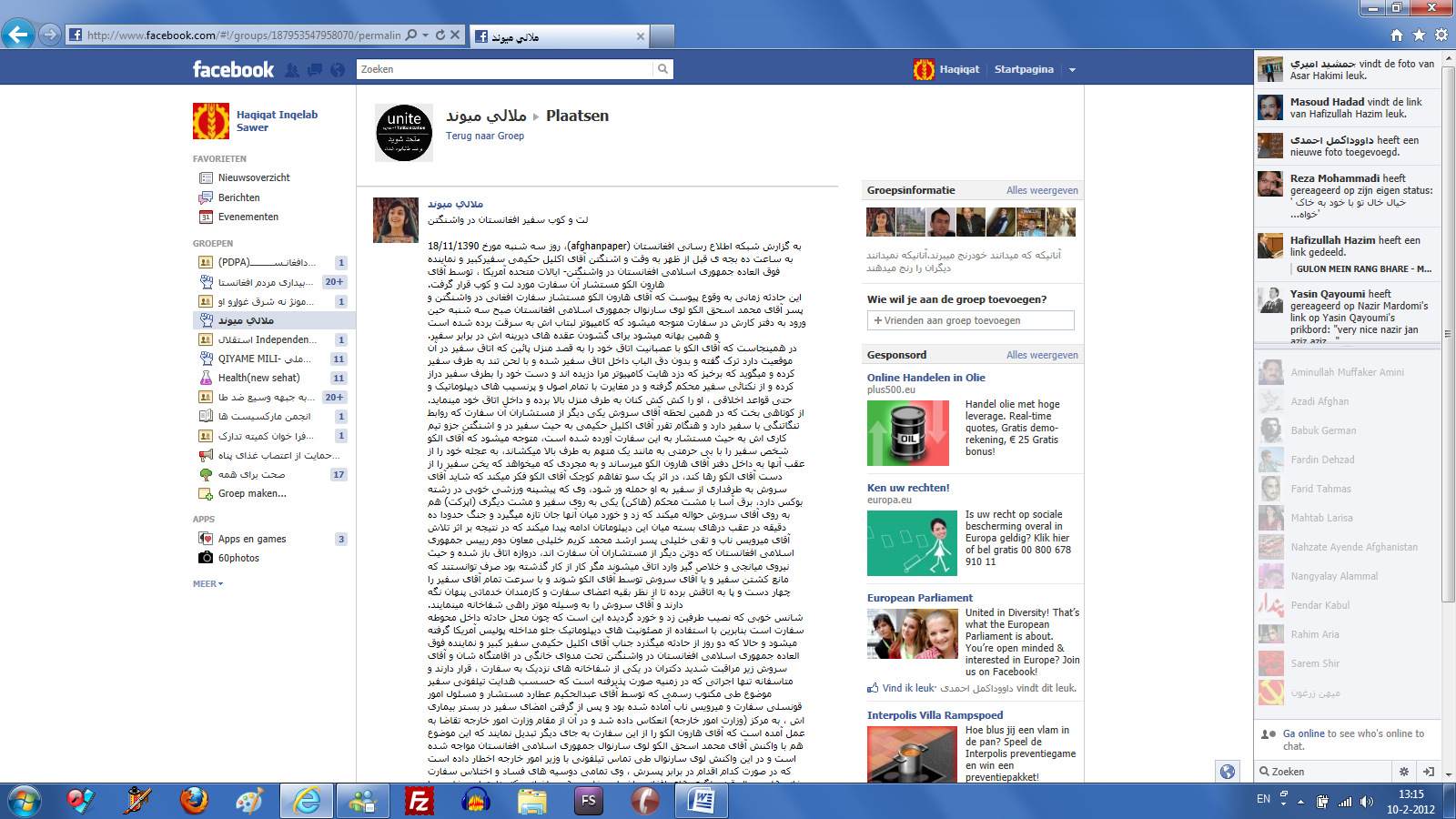Click in the Facebook Zoeken search field
The image size is (1456, 819).
[505, 69]
